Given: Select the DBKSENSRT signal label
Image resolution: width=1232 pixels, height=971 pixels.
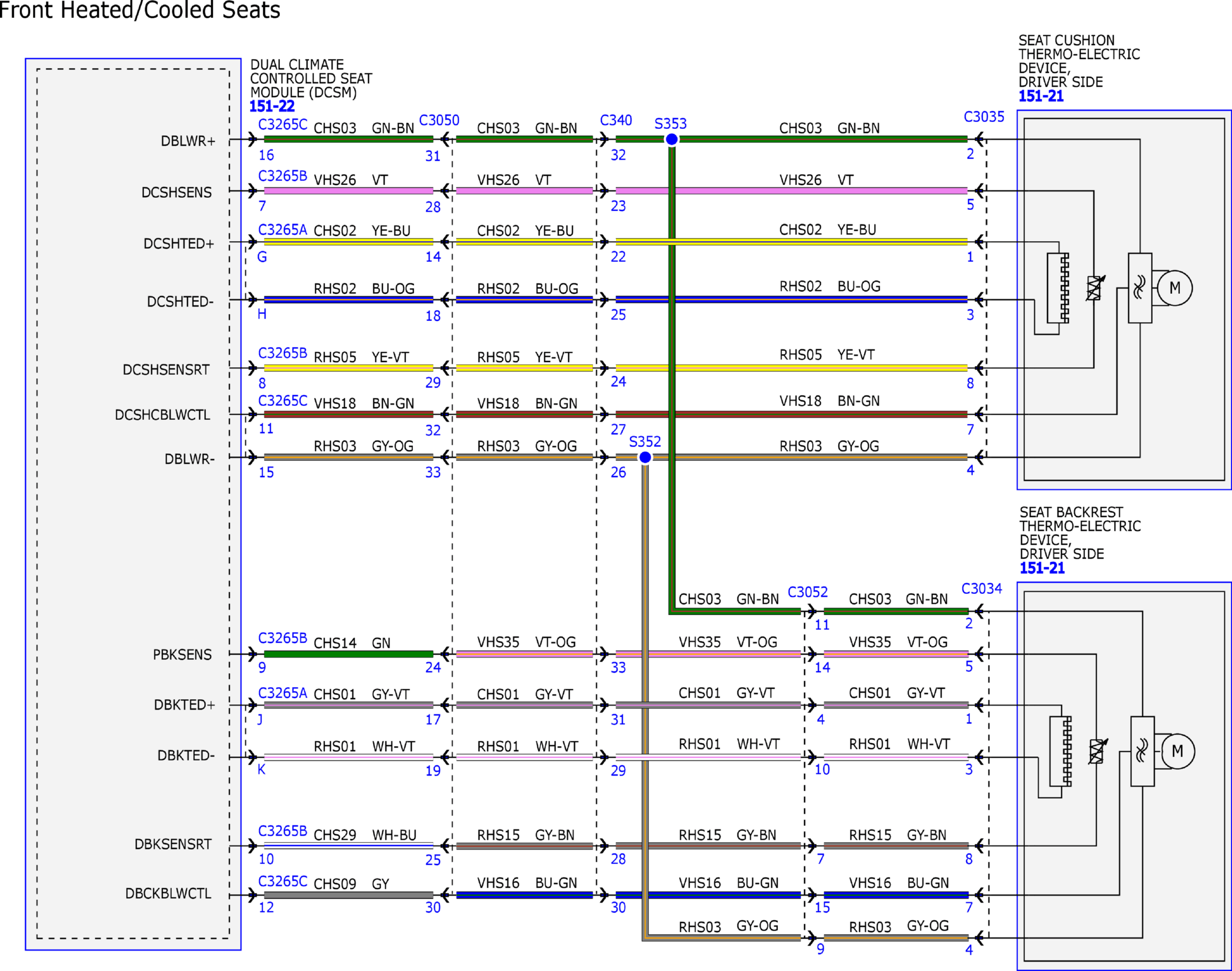Looking at the screenshot, I should tap(173, 844).
